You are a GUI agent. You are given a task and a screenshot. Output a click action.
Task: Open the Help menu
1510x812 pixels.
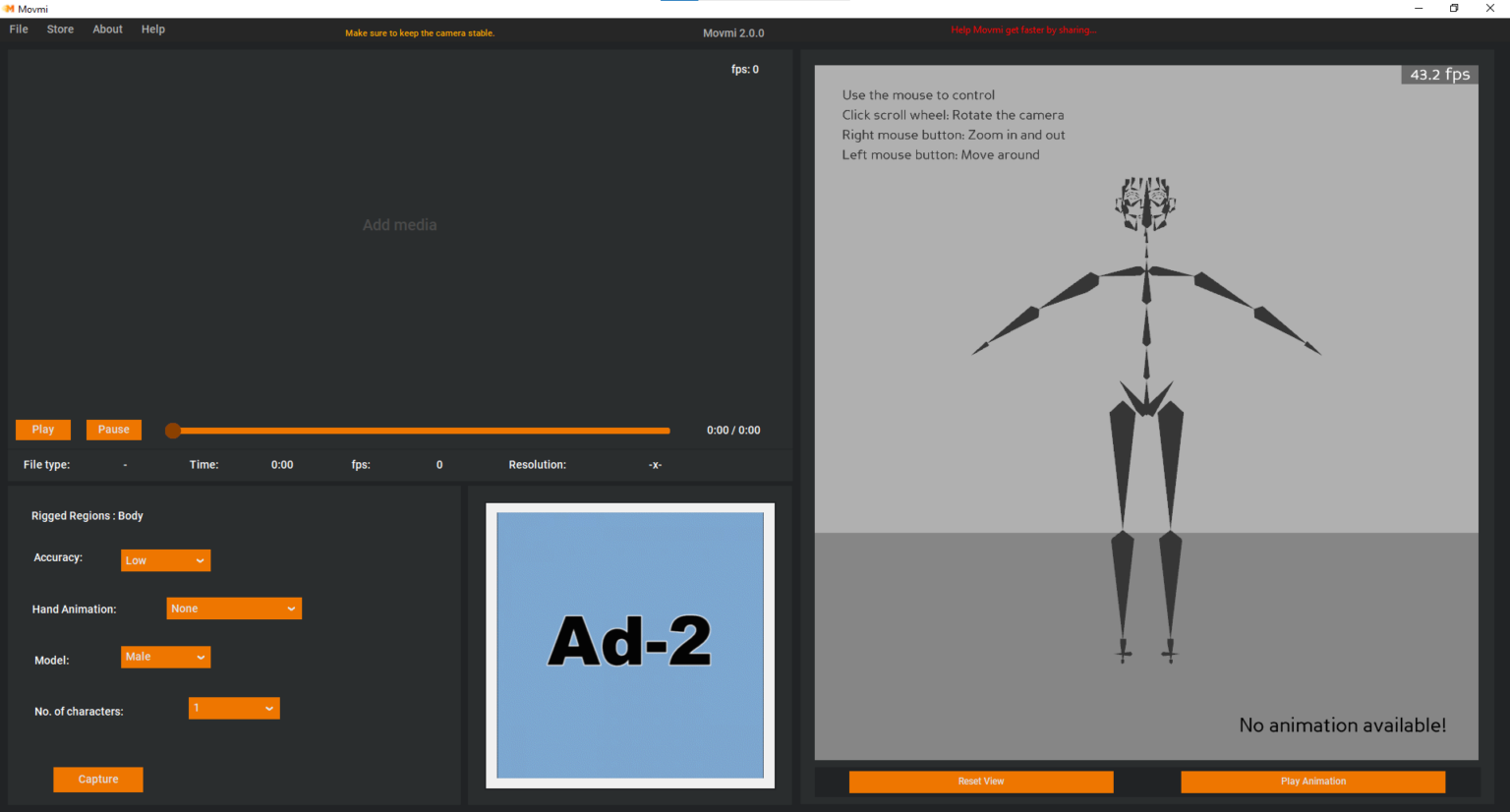point(152,29)
